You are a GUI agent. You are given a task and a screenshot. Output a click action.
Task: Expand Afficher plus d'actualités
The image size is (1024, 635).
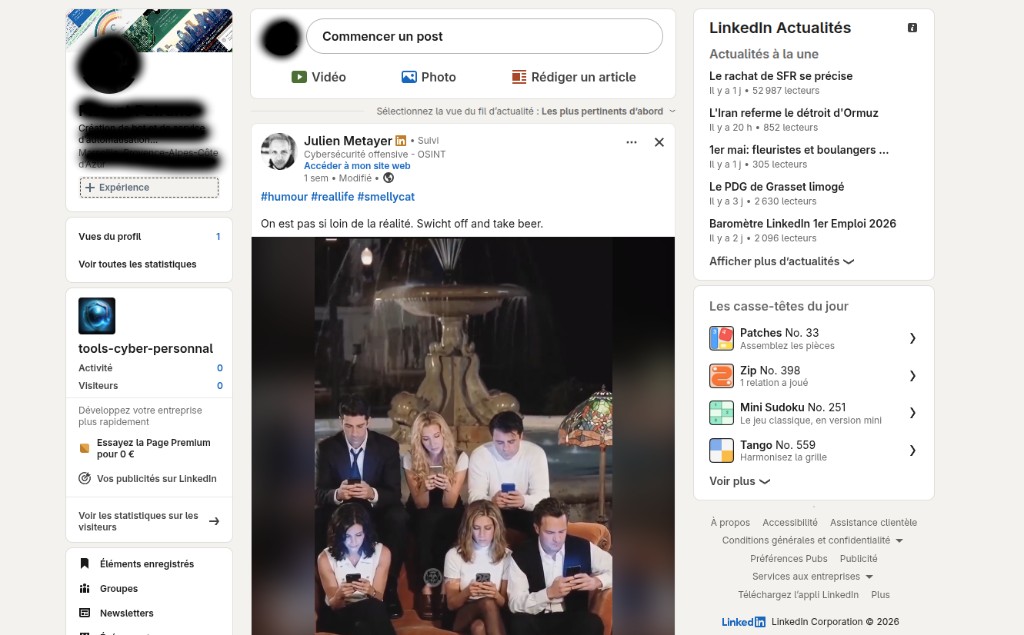point(782,261)
